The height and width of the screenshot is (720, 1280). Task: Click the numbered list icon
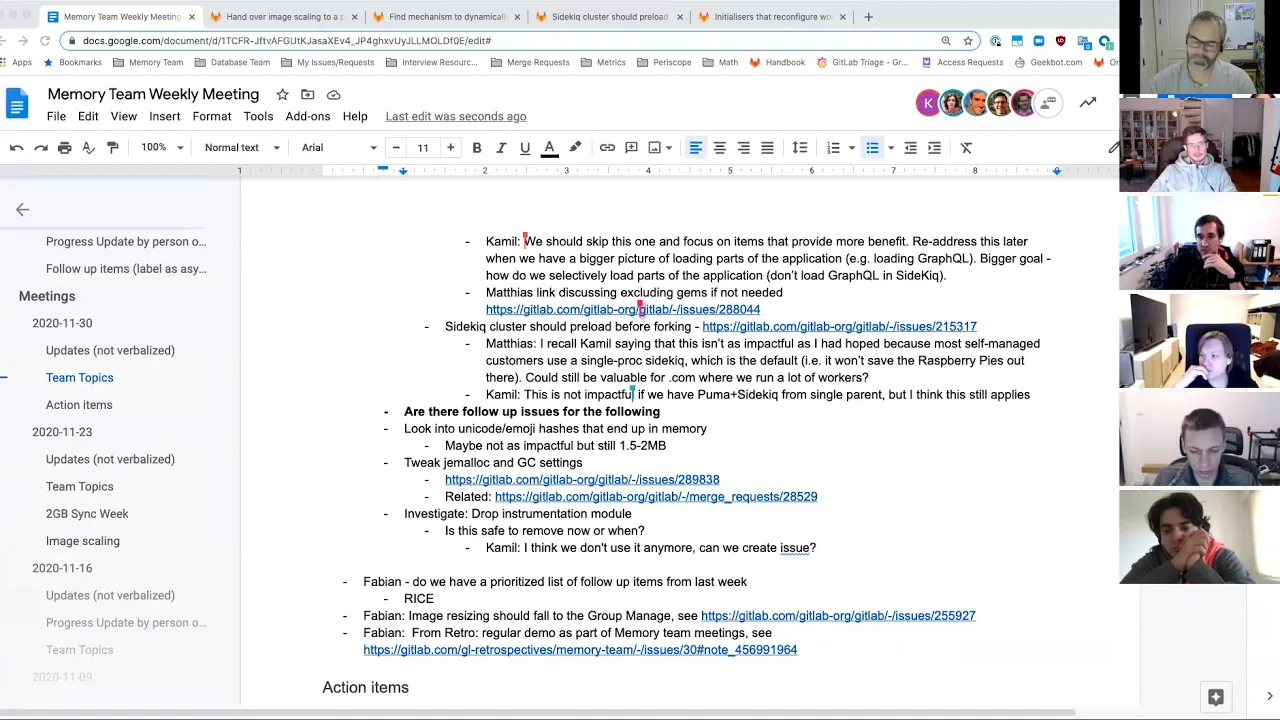click(x=833, y=148)
